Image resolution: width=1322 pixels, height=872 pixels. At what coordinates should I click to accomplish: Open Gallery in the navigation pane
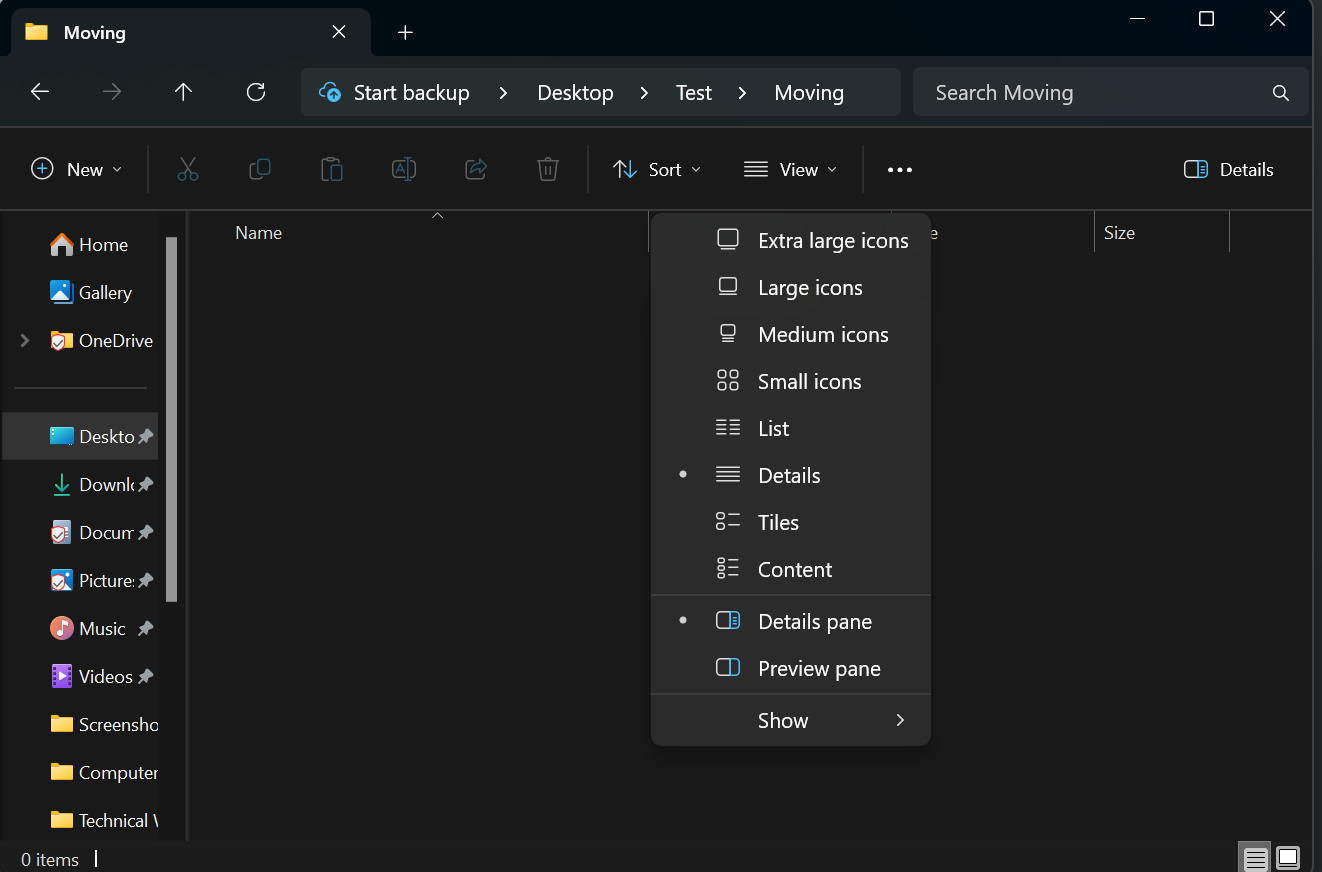pyautogui.click(x=91, y=293)
